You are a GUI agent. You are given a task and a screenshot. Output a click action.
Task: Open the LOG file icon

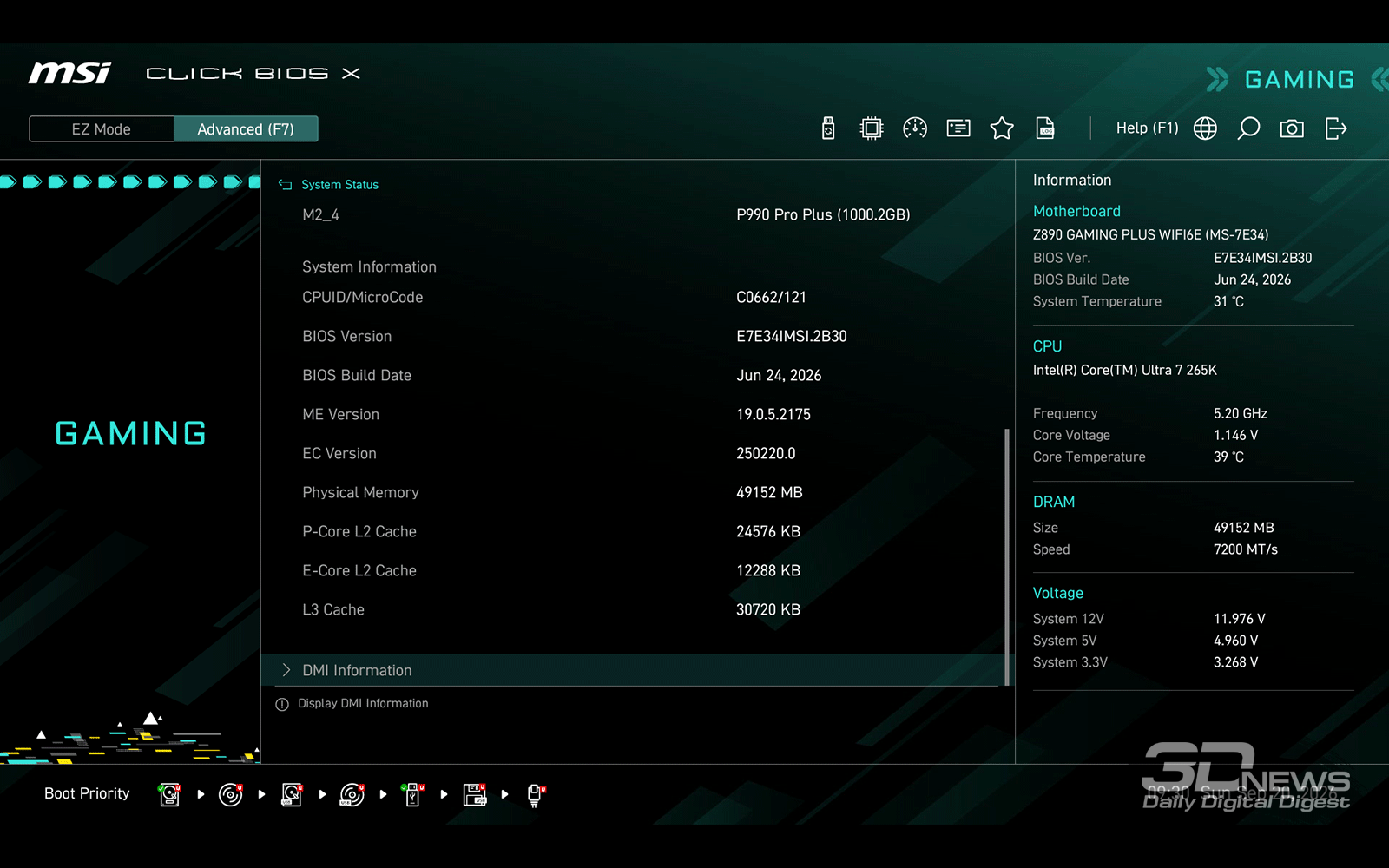pyautogui.click(x=1045, y=128)
